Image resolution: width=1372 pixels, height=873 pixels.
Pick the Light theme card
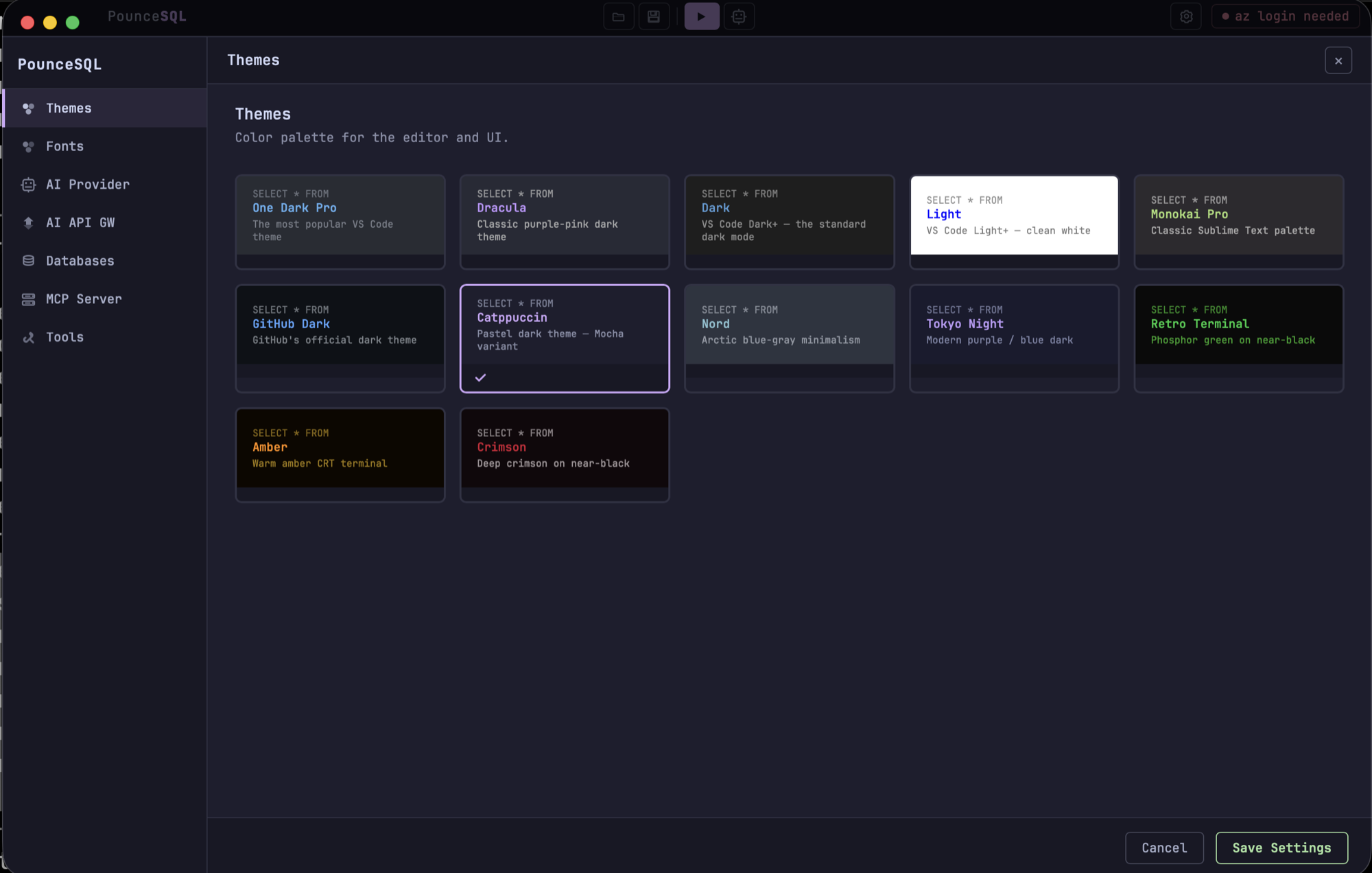[1014, 222]
